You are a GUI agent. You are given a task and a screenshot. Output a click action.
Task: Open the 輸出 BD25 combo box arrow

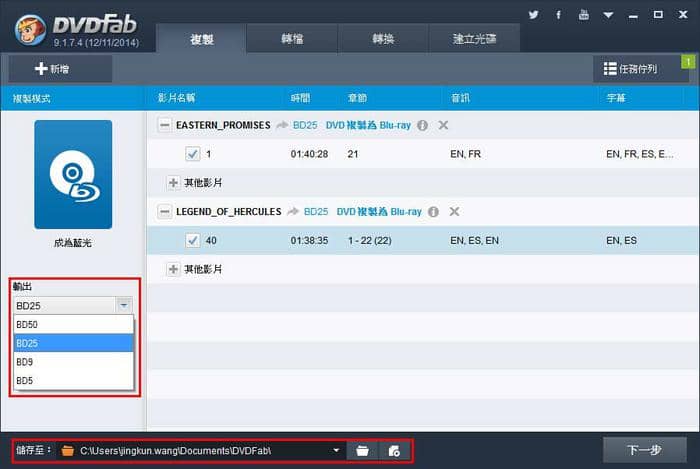[x=124, y=306]
